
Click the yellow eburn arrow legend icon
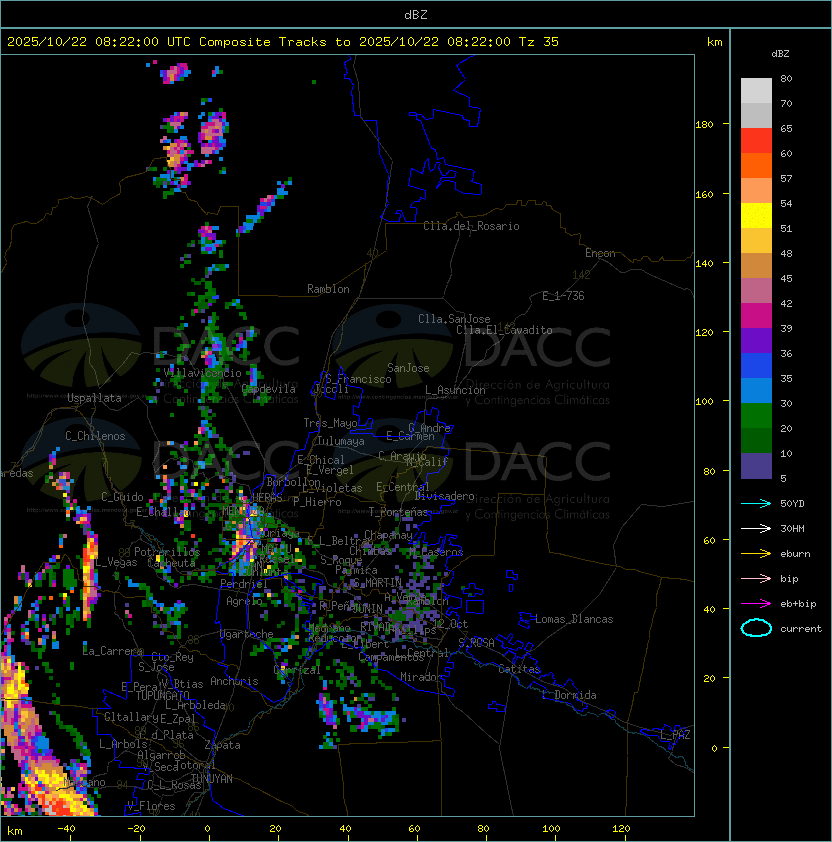pyautogui.click(x=756, y=554)
